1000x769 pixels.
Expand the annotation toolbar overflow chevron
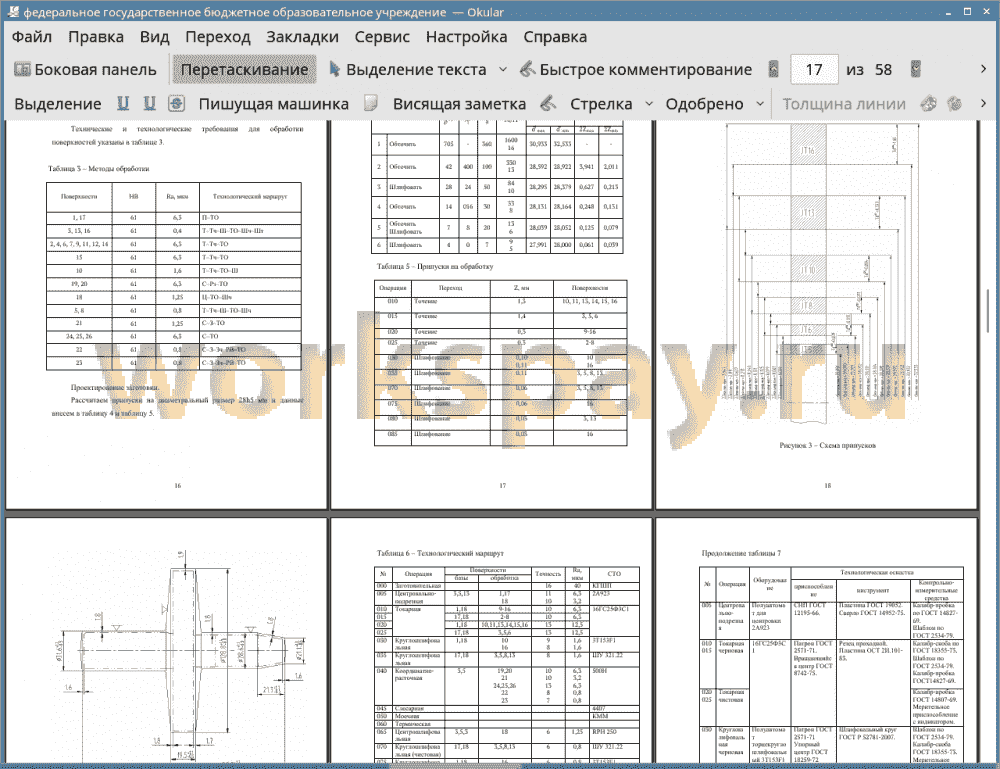click(x=983, y=104)
